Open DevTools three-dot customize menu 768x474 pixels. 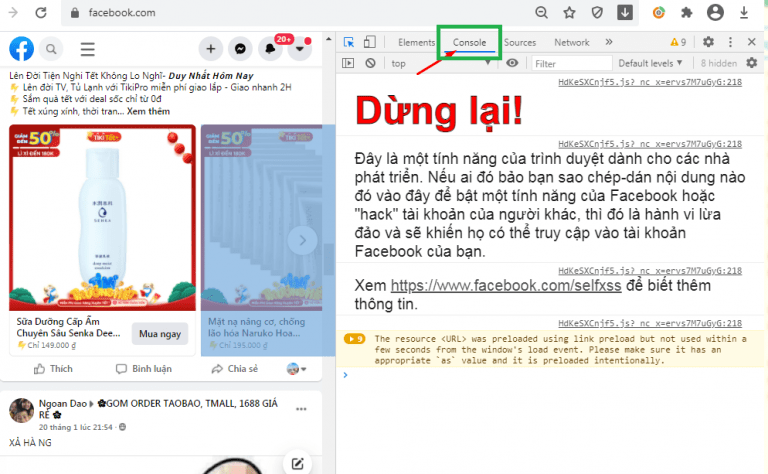[x=730, y=42]
